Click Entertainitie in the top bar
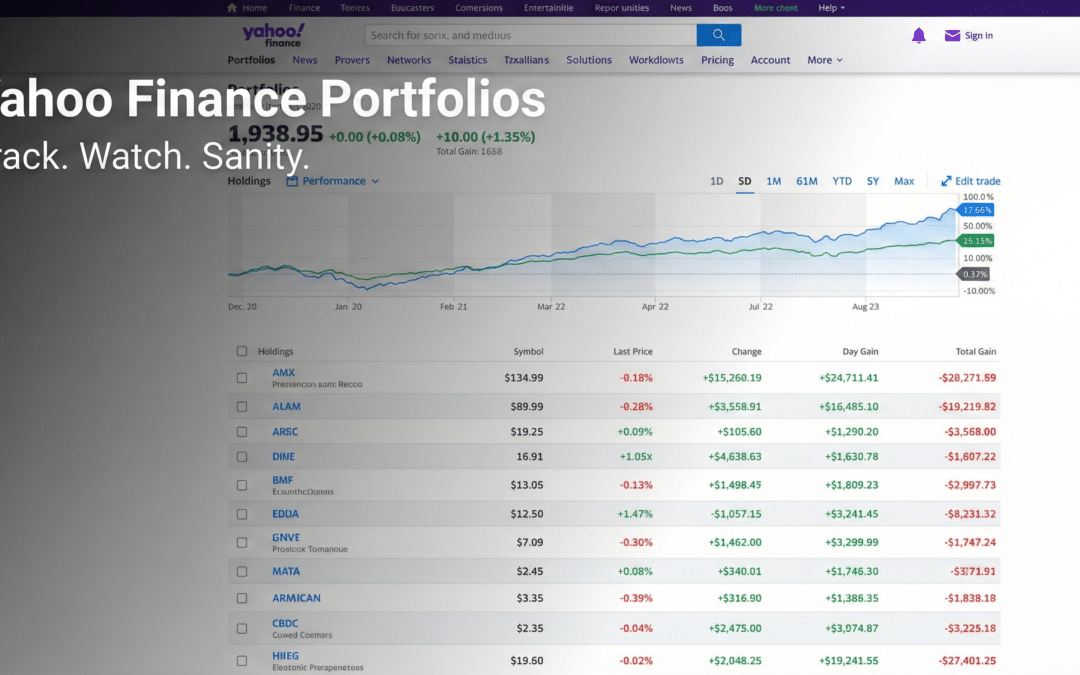Image resolution: width=1080 pixels, height=675 pixels. point(548,8)
